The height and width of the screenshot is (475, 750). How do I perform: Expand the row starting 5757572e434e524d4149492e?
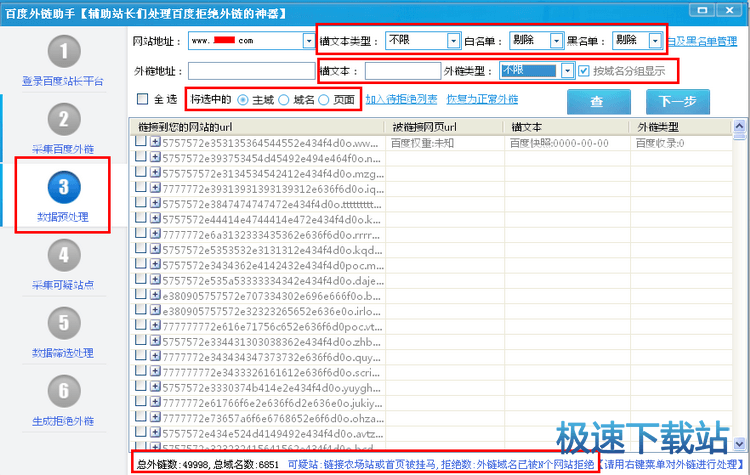pos(155,433)
